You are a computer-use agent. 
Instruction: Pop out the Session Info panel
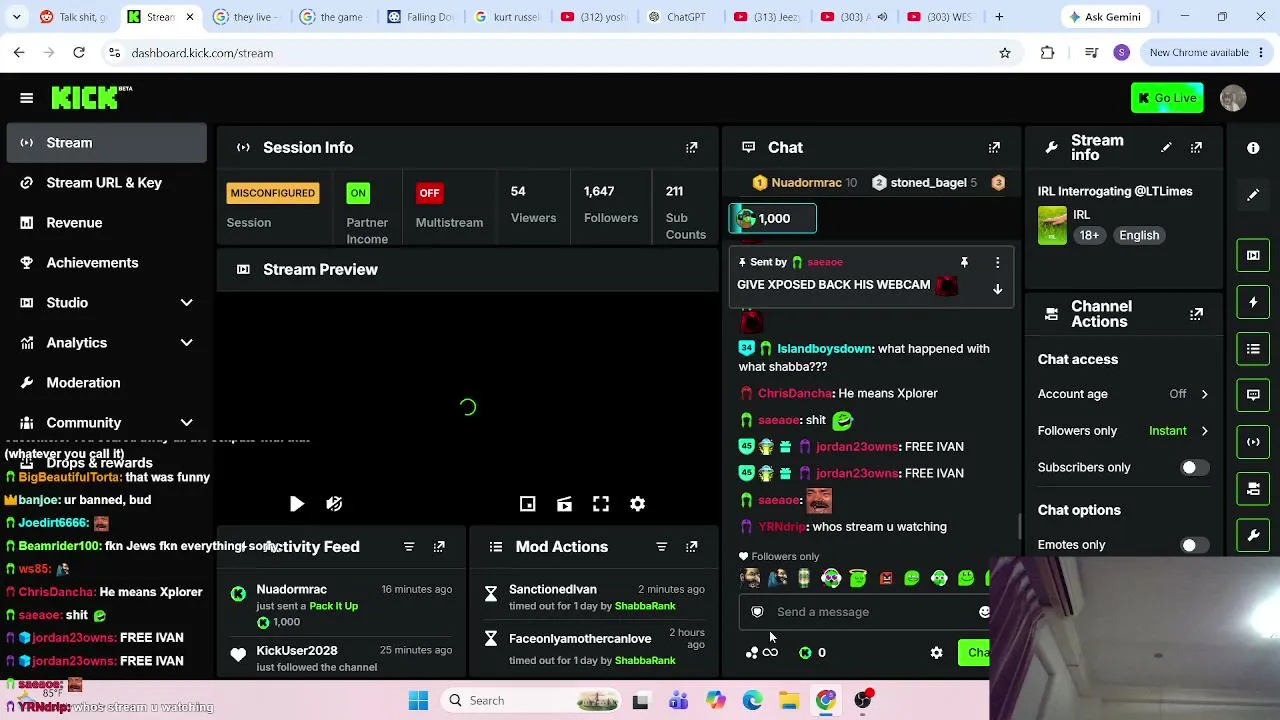click(691, 147)
